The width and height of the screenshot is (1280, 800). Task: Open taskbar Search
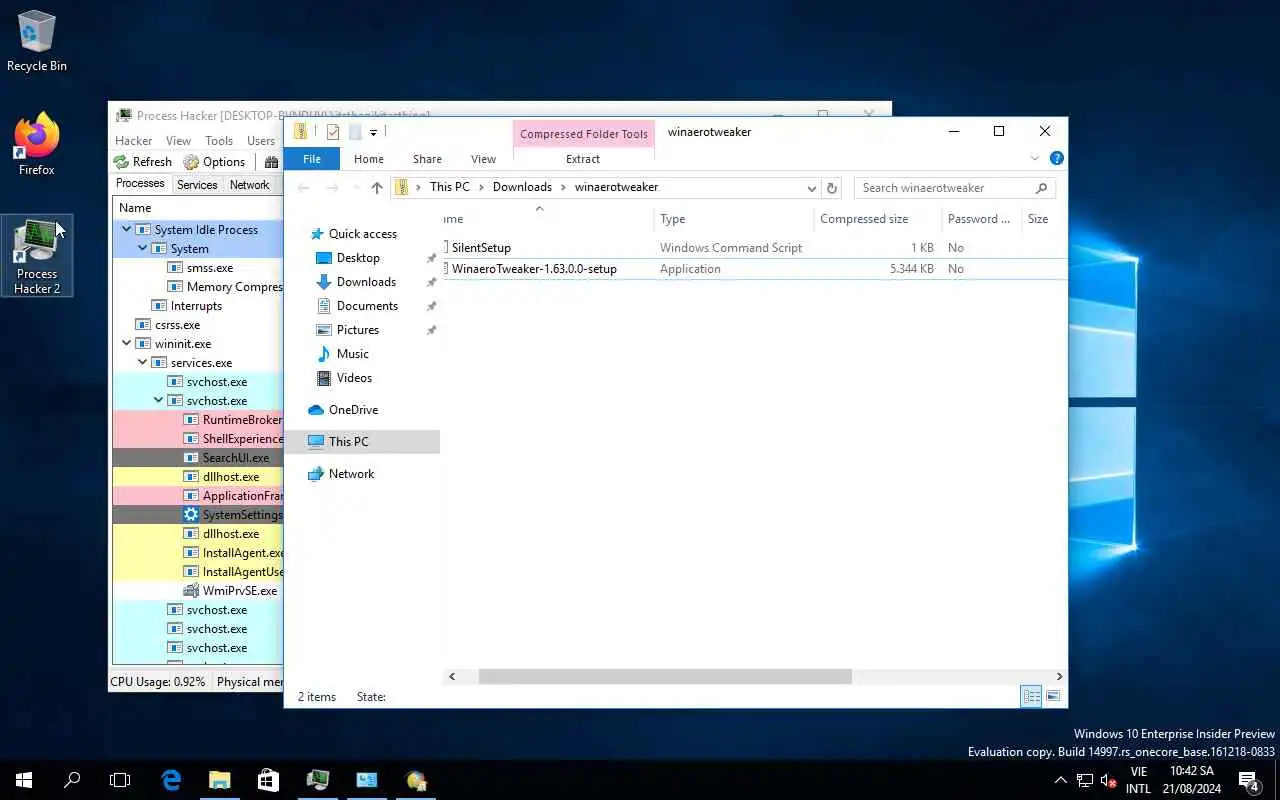72,780
